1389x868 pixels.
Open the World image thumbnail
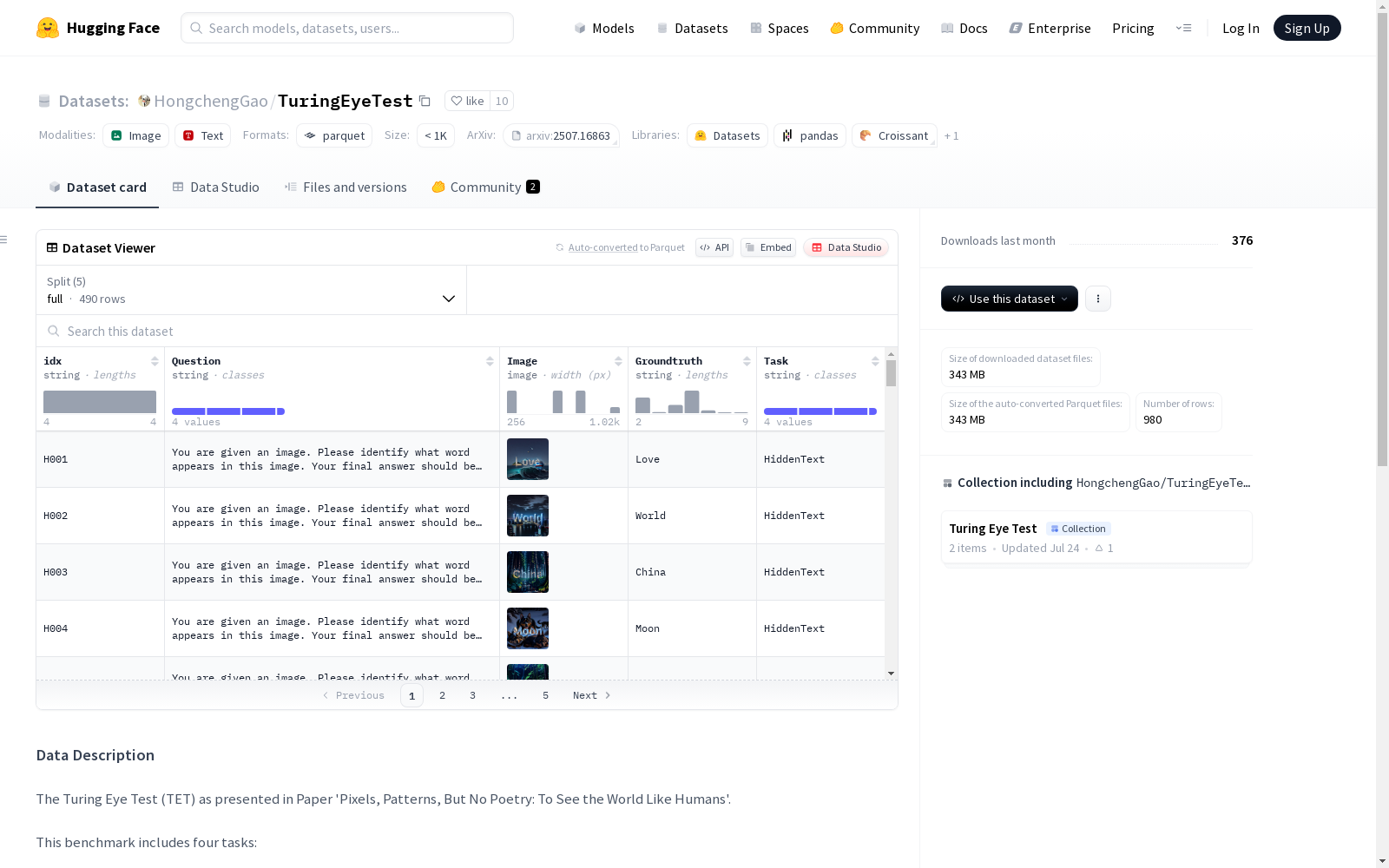click(x=528, y=516)
